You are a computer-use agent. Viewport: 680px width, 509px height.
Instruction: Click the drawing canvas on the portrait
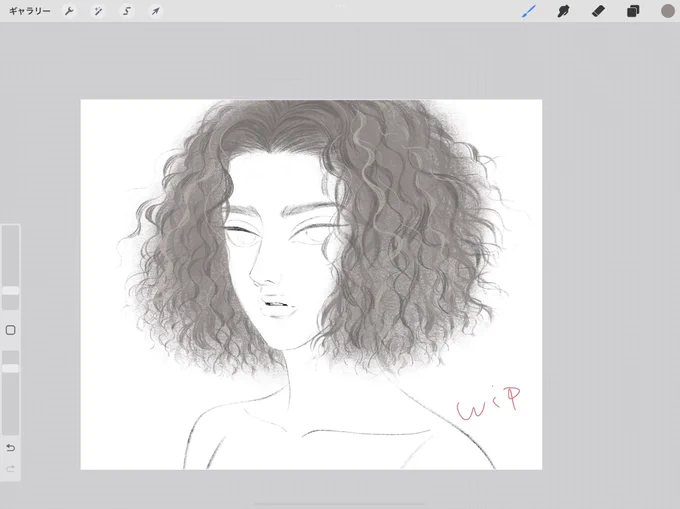tap(311, 284)
